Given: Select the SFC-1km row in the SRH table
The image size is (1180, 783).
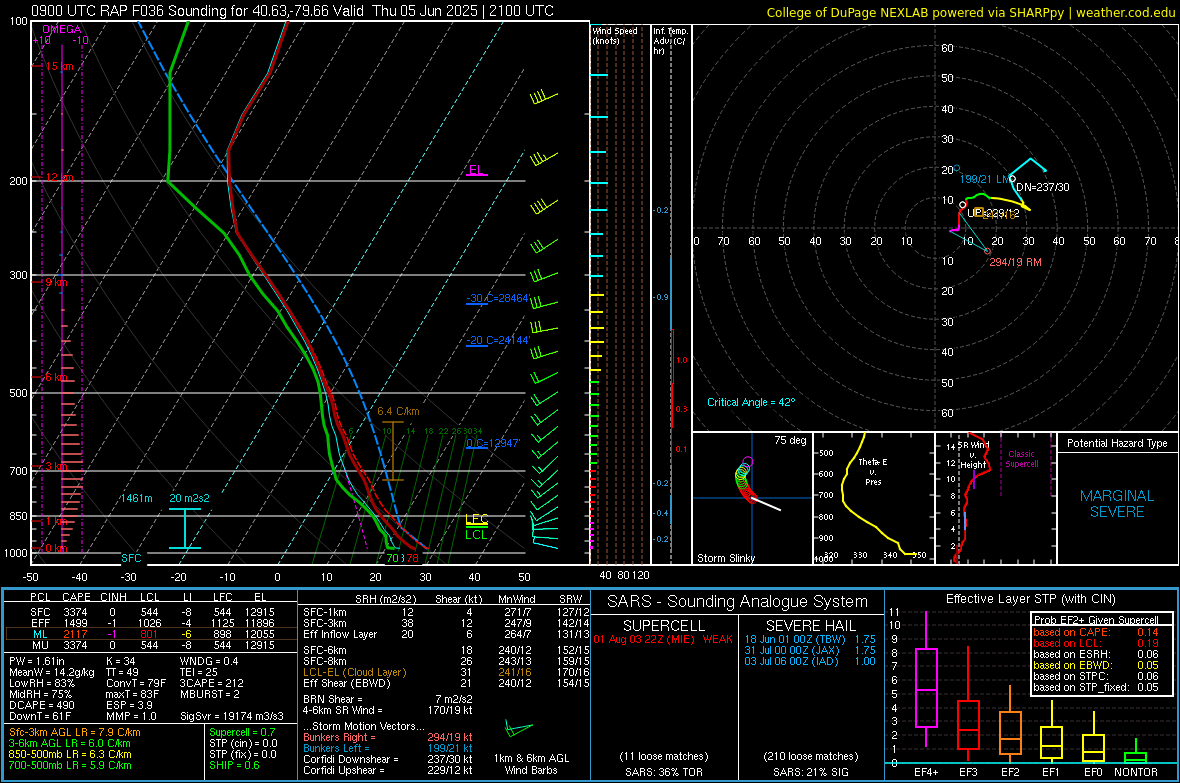Looking at the screenshot, I should click(x=446, y=612).
